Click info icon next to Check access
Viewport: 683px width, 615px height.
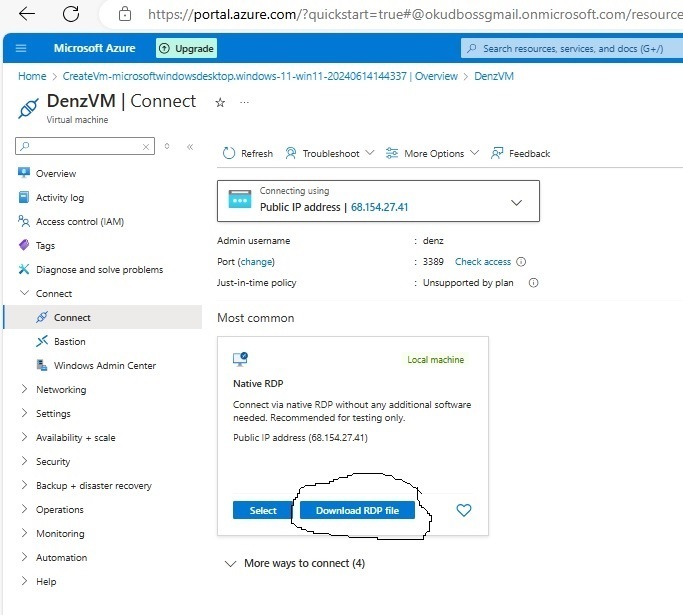521,262
